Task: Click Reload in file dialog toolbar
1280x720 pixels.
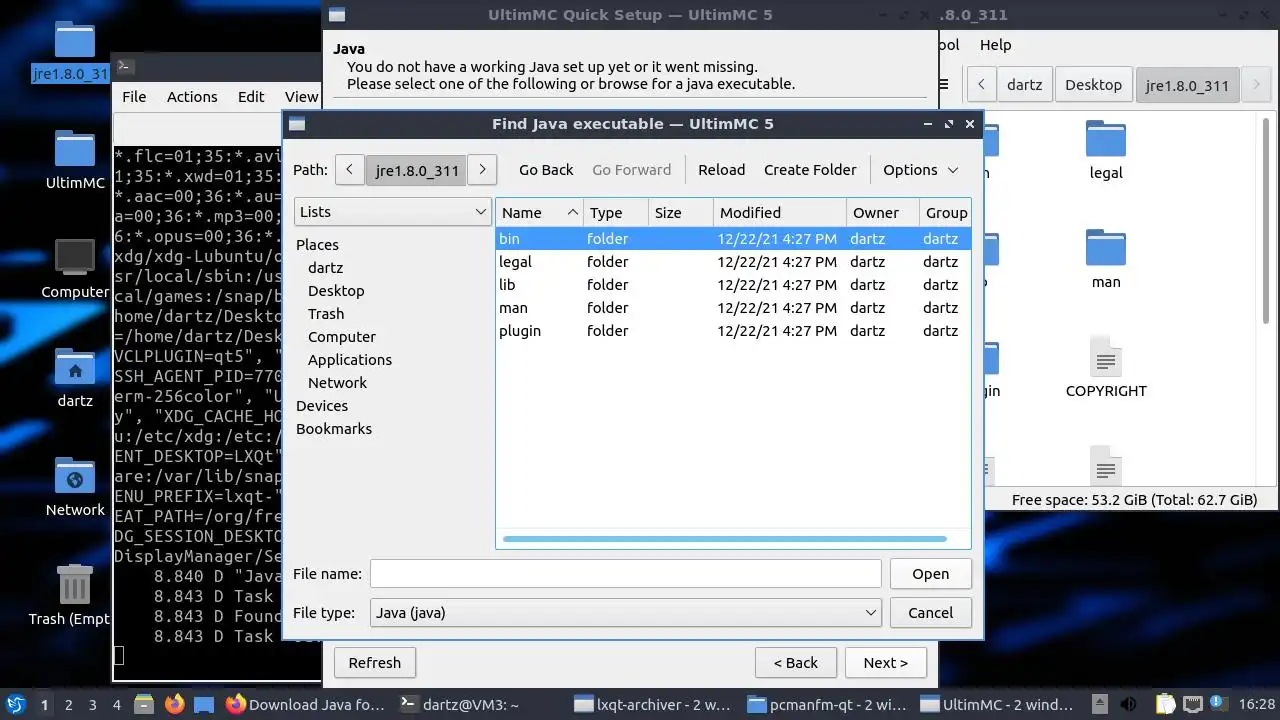Action: coord(722,170)
